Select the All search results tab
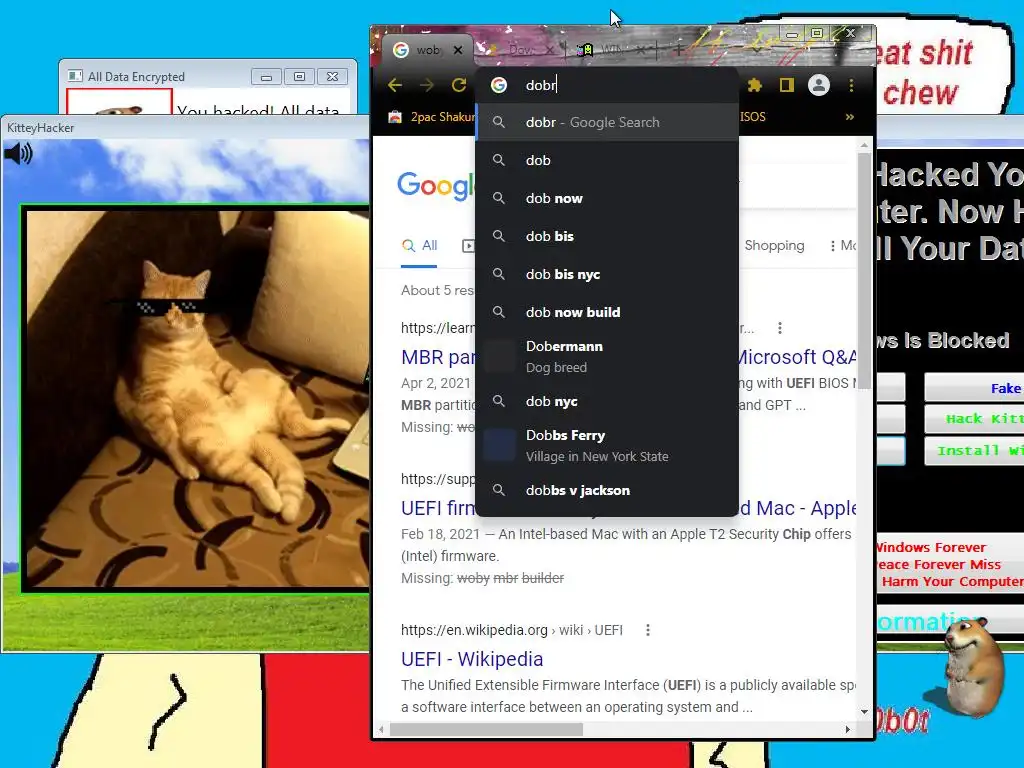 click(419, 246)
